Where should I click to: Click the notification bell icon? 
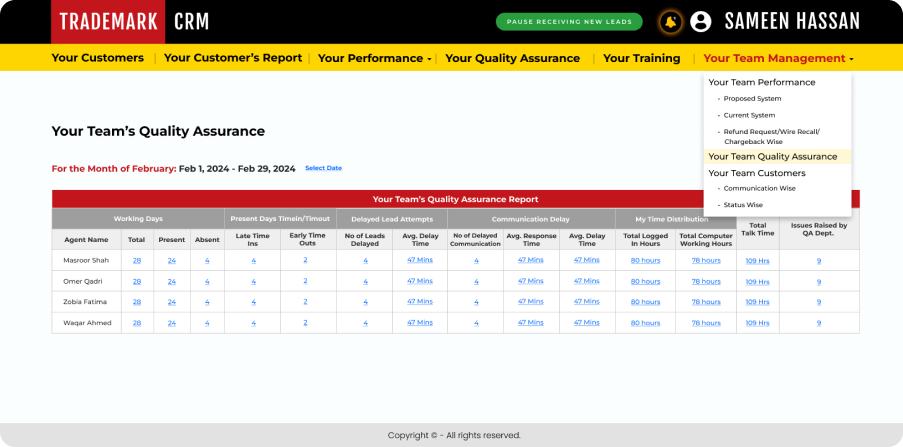[670, 22]
